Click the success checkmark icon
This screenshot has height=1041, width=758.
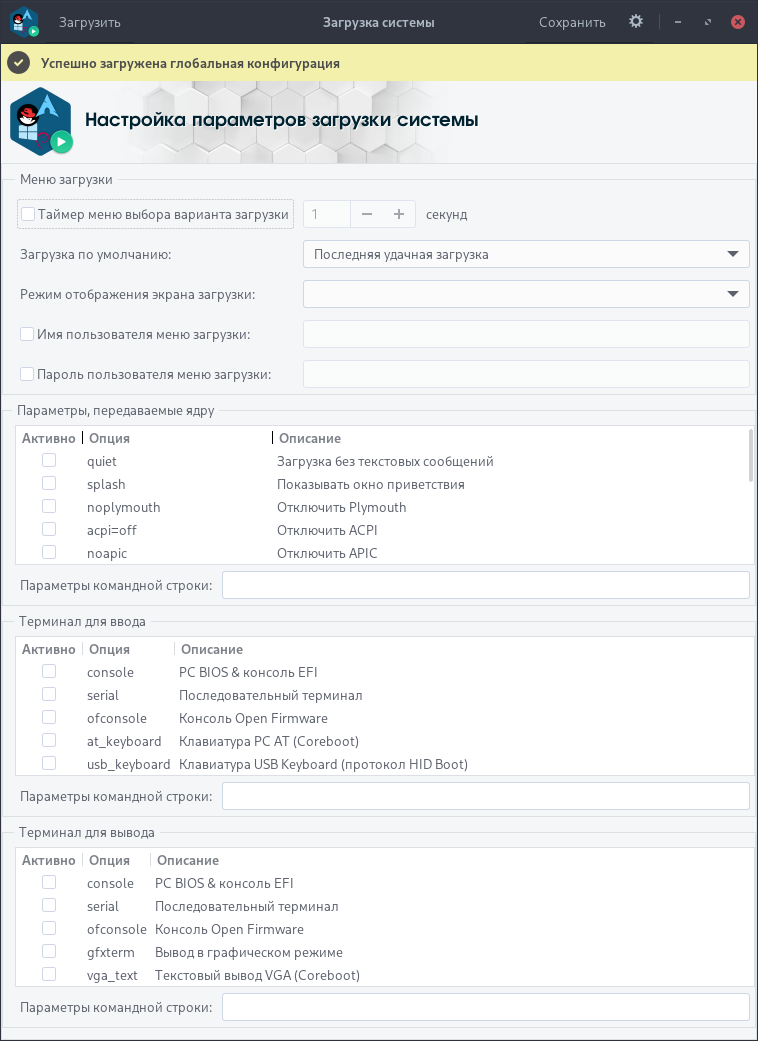point(18,62)
